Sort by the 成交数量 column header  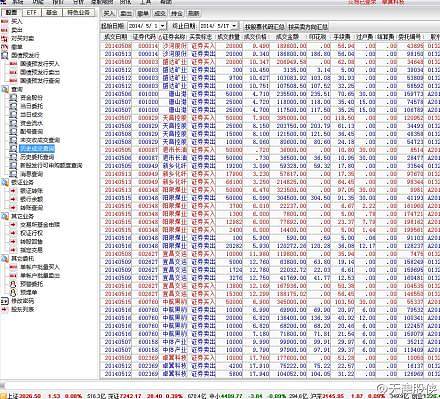coord(229,37)
